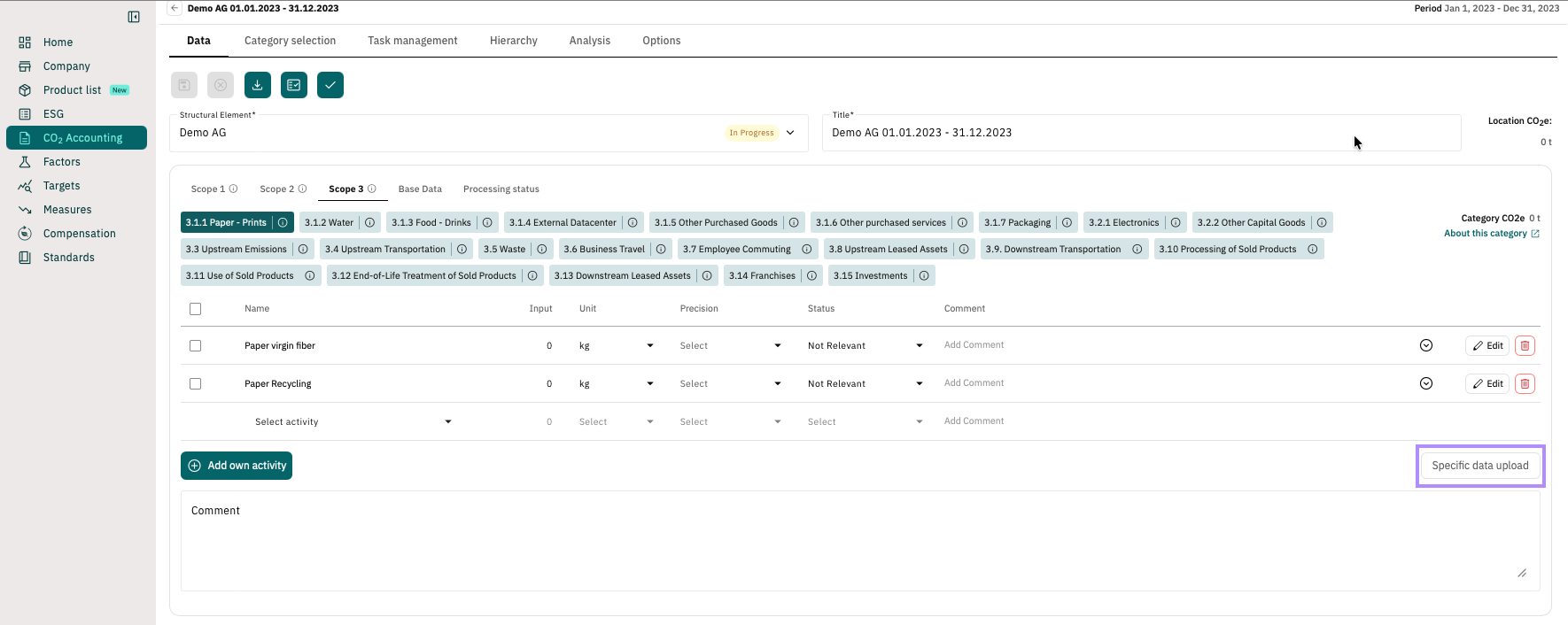Open the Select activity dropdown
1568x625 pixels.
353,421
